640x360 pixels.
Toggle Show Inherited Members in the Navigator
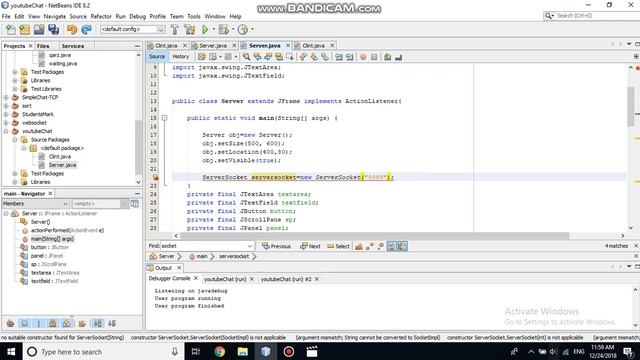point(11,324)
